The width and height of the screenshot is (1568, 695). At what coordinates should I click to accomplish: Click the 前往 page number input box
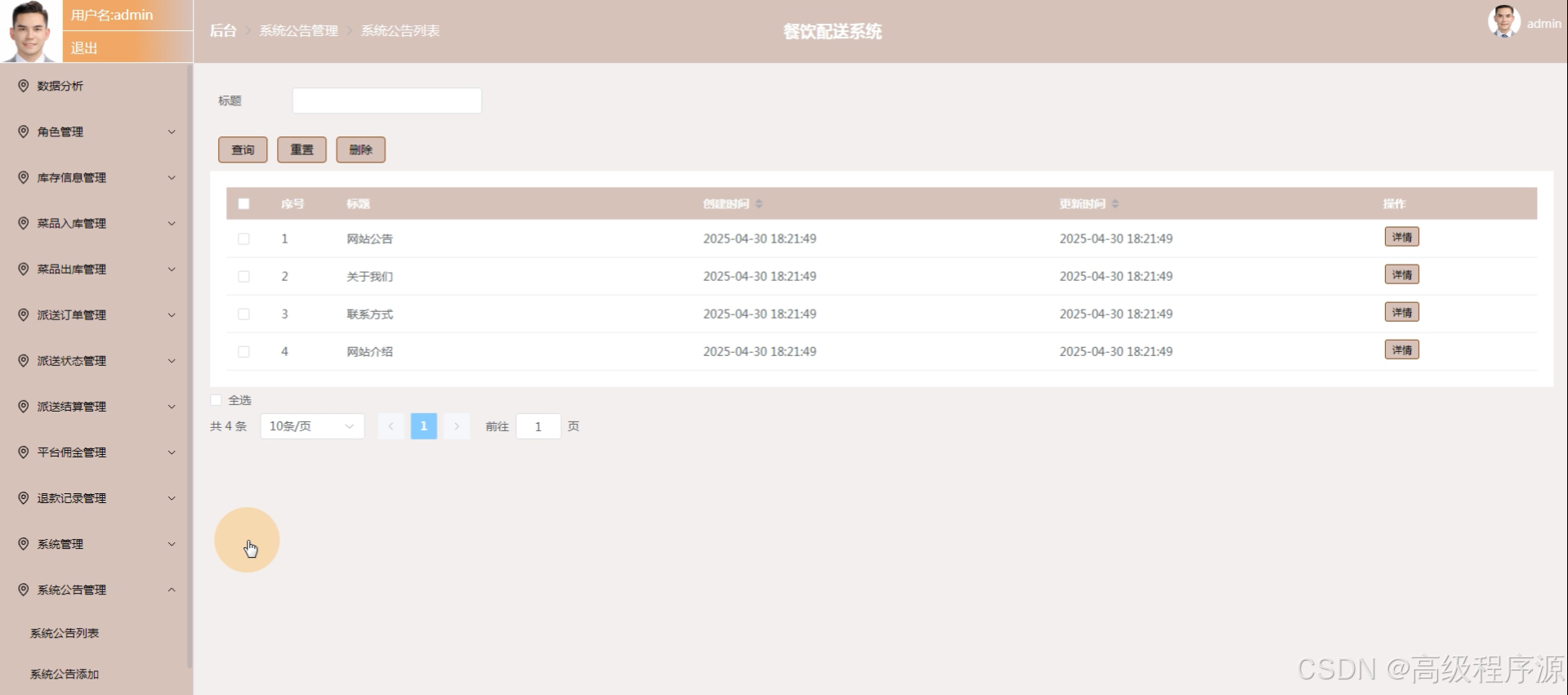click(538, 426)
